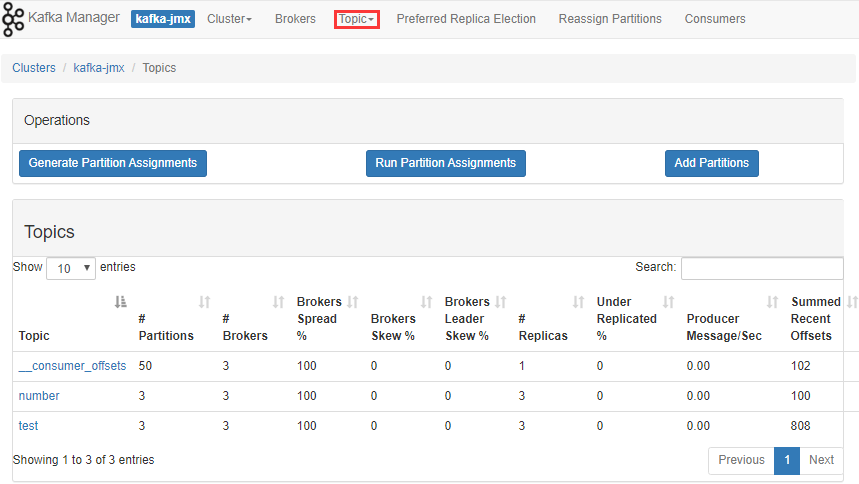Click the Operations panel heading
The height and width of the screenshot is (484, 859).
[57, 121]
